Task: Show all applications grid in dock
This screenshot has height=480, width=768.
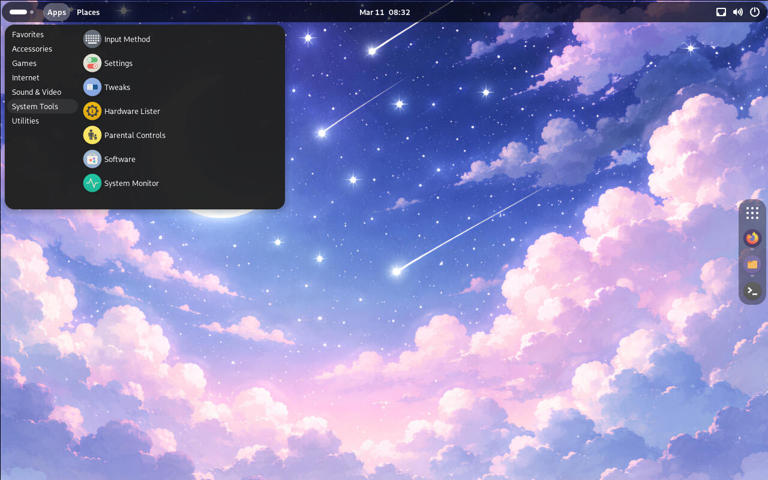Action: tap(752, 213)
